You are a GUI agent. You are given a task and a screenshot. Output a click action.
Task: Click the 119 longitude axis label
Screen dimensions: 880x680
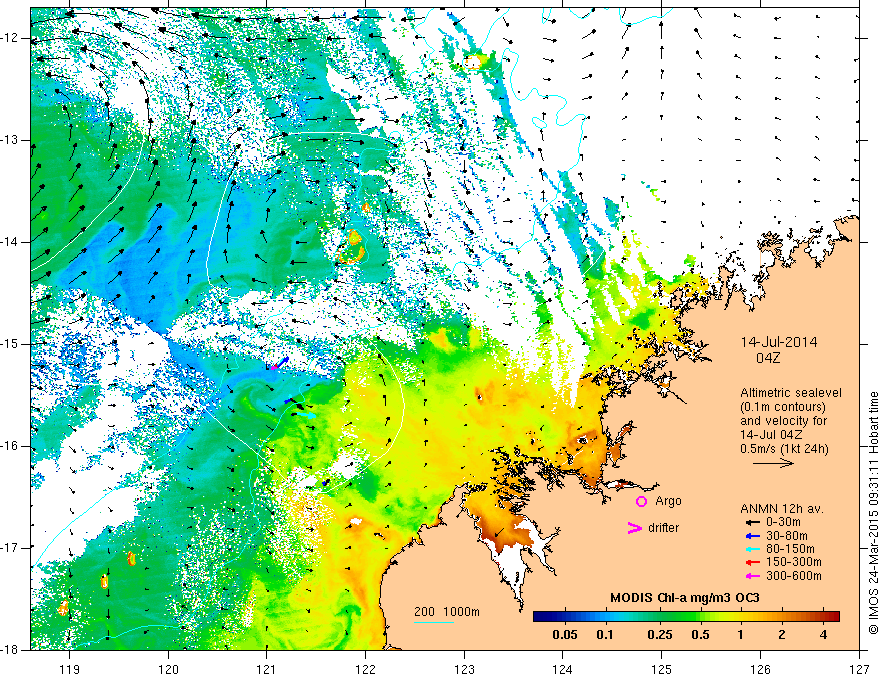point(70,669)
